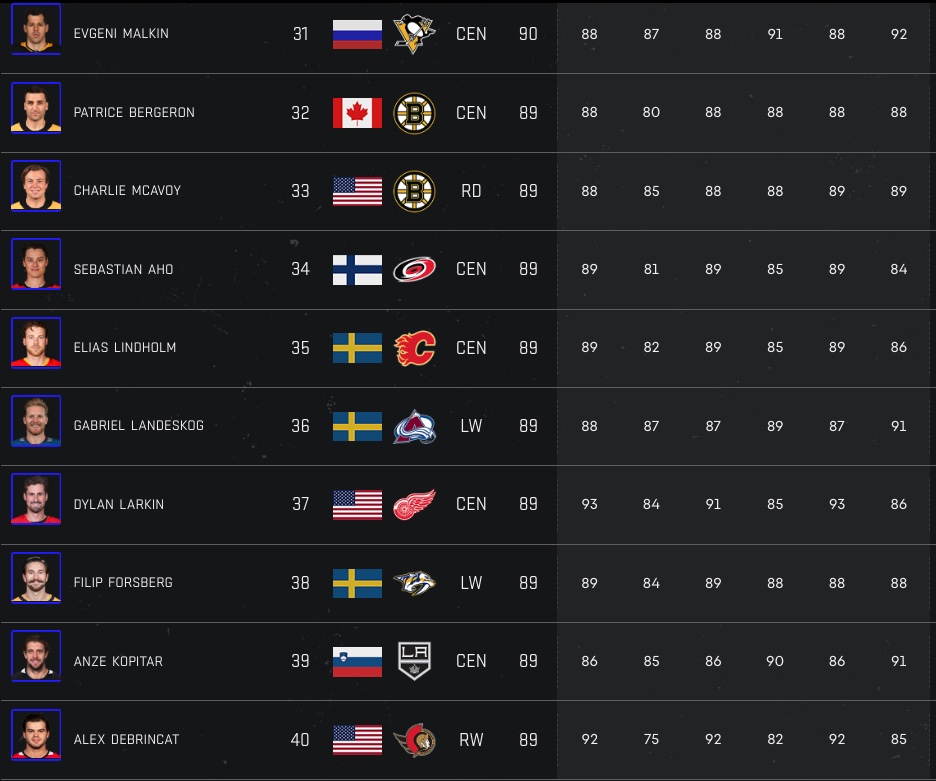
Task: Click the Pittsburgh Penguins logo
Action: [x=414, y=34]
